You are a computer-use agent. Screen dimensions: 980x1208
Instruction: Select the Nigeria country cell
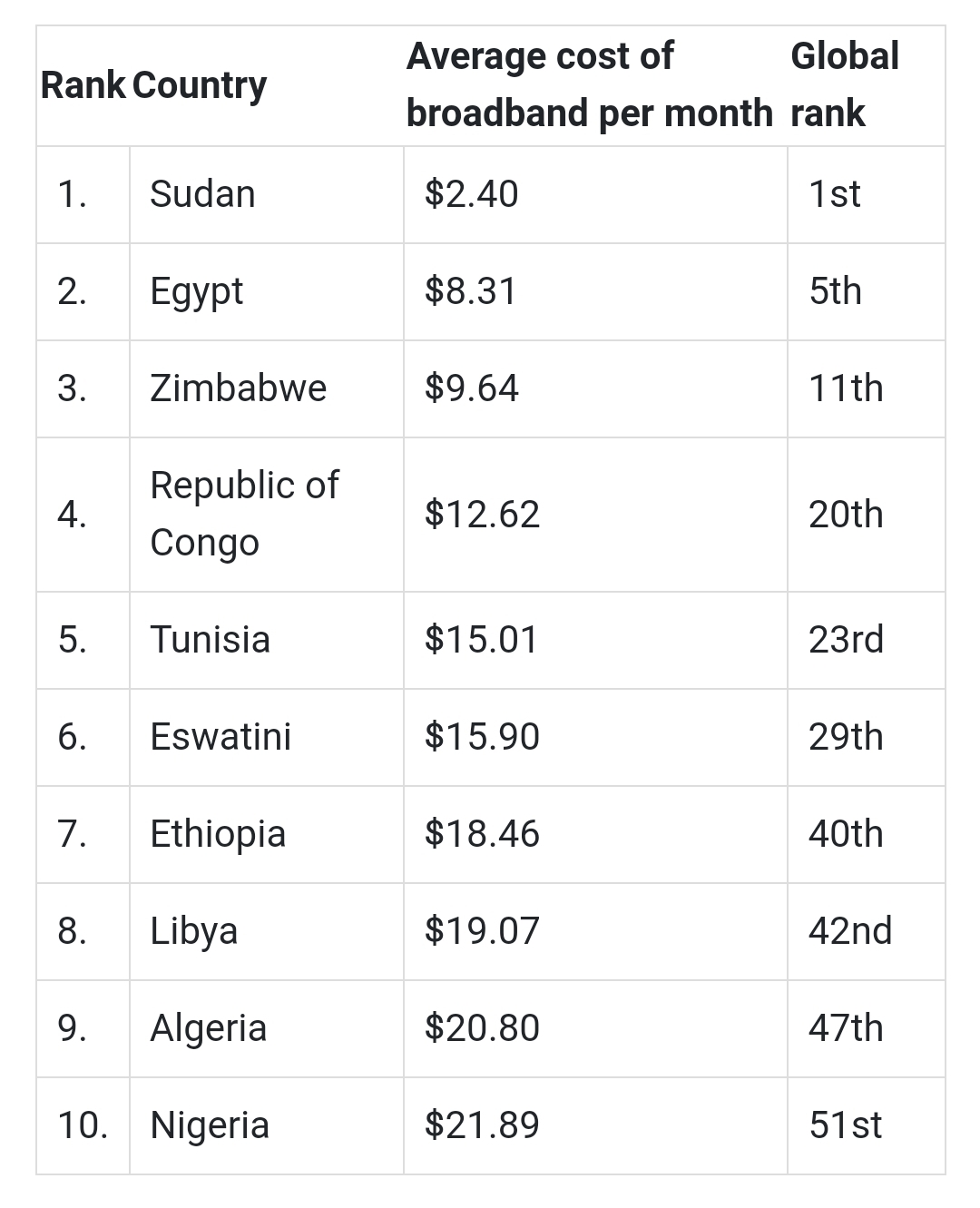[x=266, y=1125]
